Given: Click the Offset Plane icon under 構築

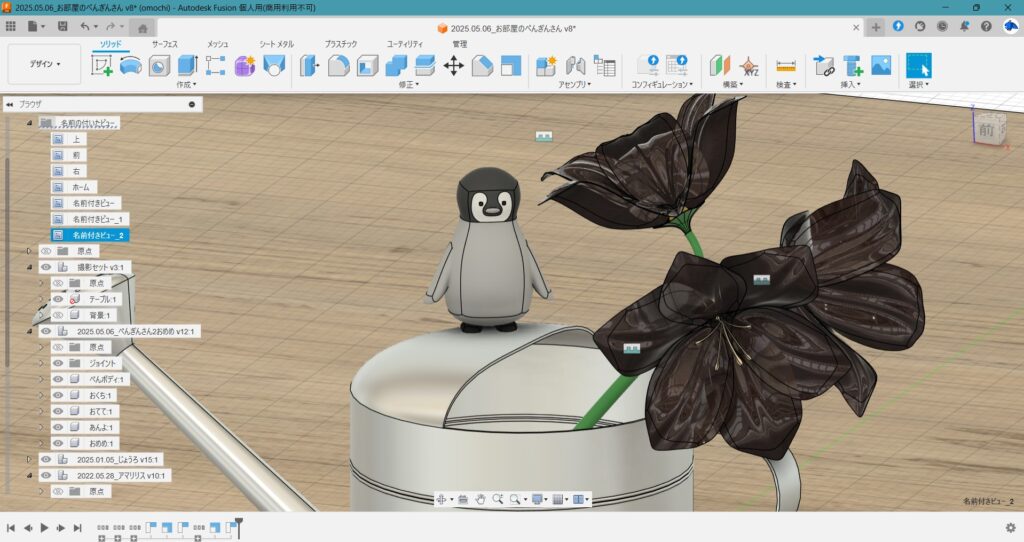Looking at the screenshot, I should click(720, 66).
